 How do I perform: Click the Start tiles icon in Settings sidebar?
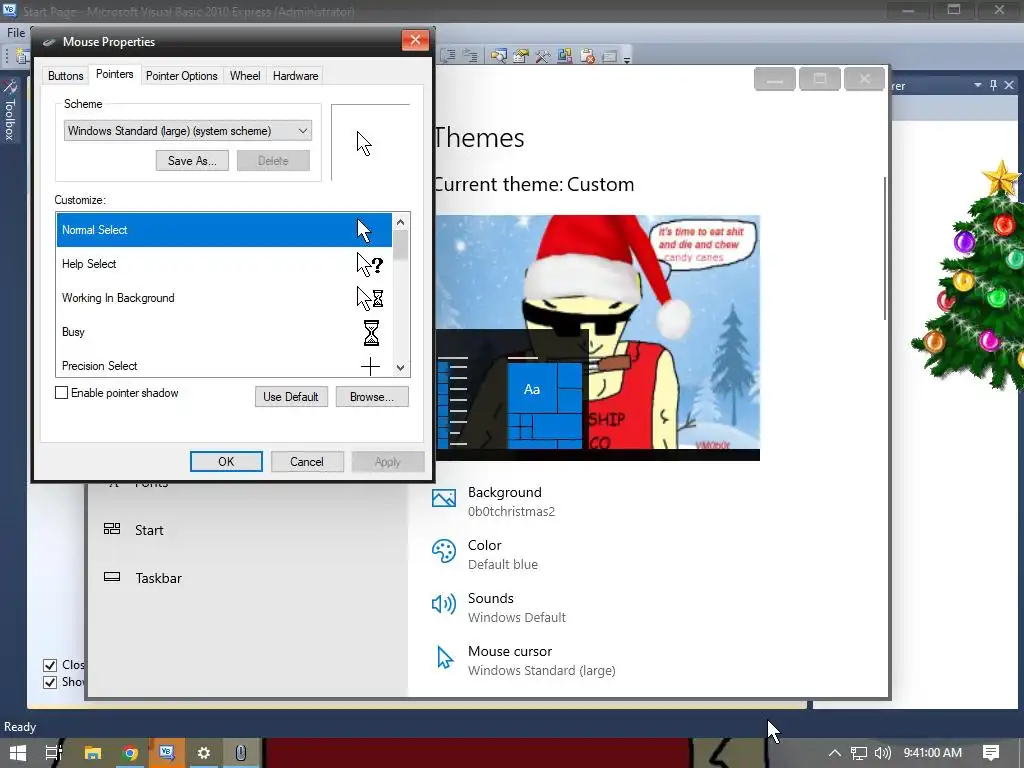[x=112, y=529]
